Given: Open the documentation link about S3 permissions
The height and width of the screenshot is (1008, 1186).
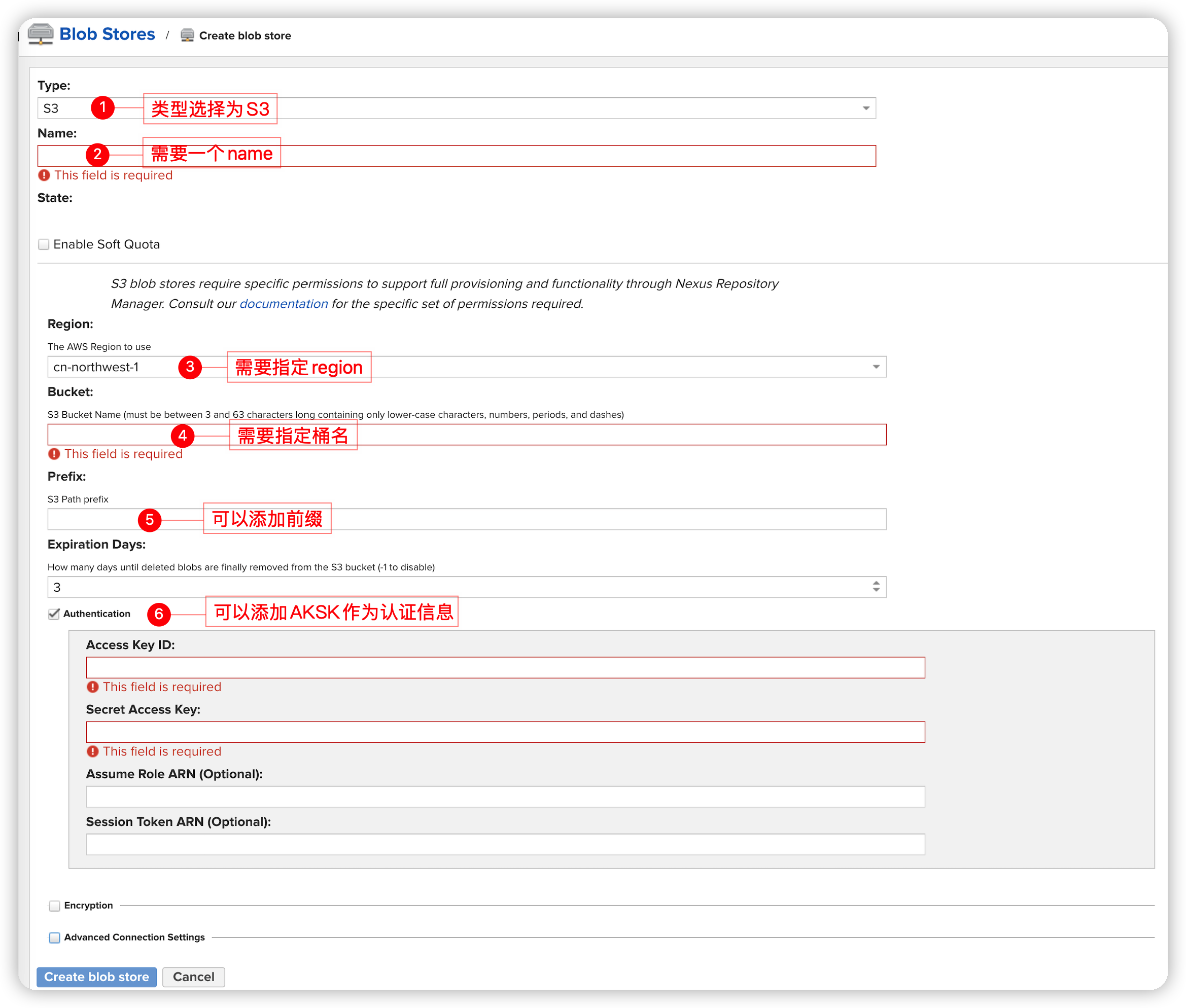Looking at the screenshot, I should click(x=284, y=303).
